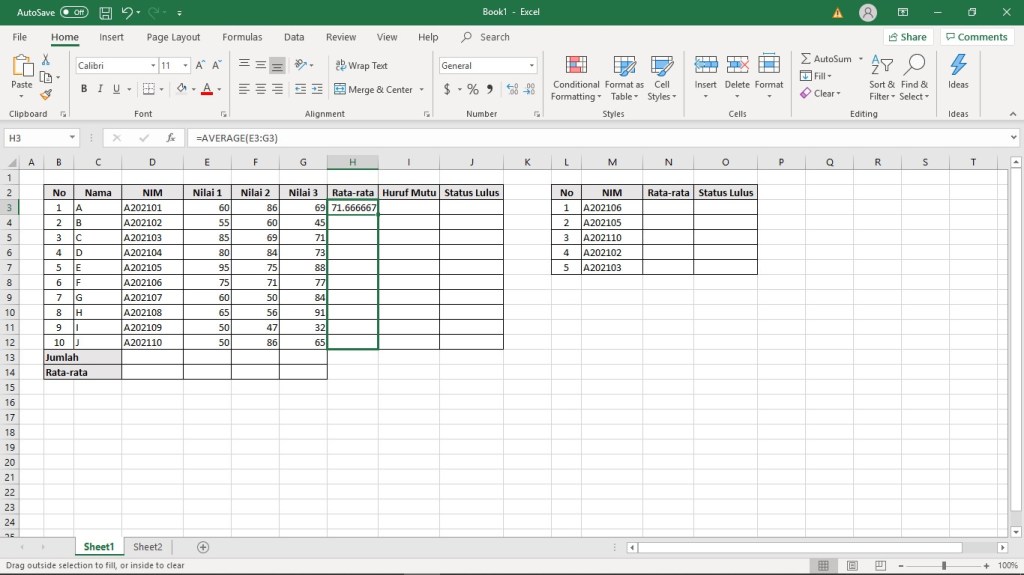Expand the number format General dropdown
Screen dimensions: 1024x575
tap(531, 66)
